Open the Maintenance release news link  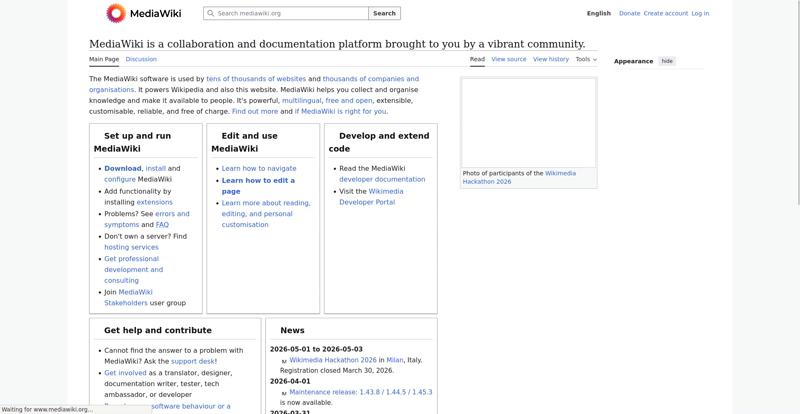[x=361, y=392]
